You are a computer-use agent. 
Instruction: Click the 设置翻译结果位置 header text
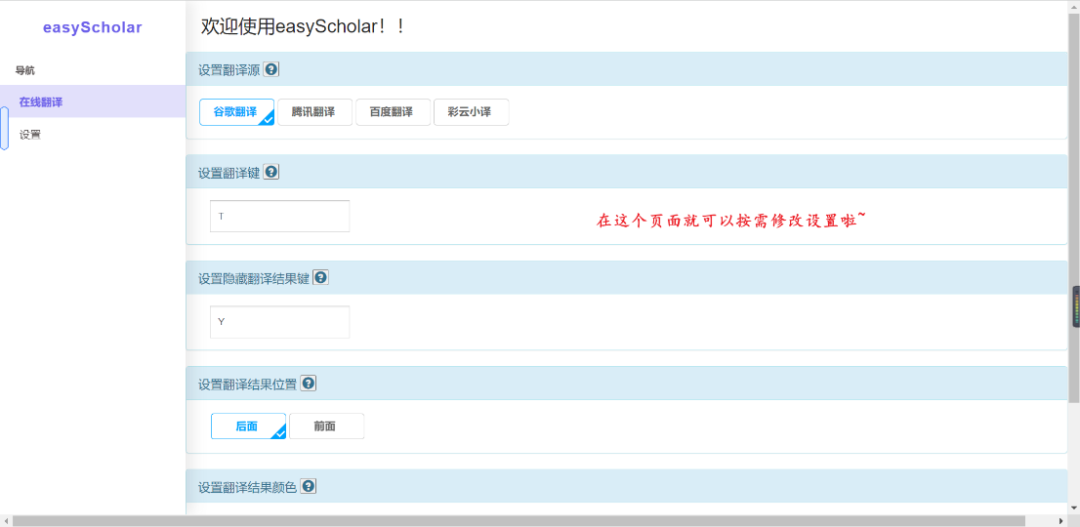(x=248, y=384)
